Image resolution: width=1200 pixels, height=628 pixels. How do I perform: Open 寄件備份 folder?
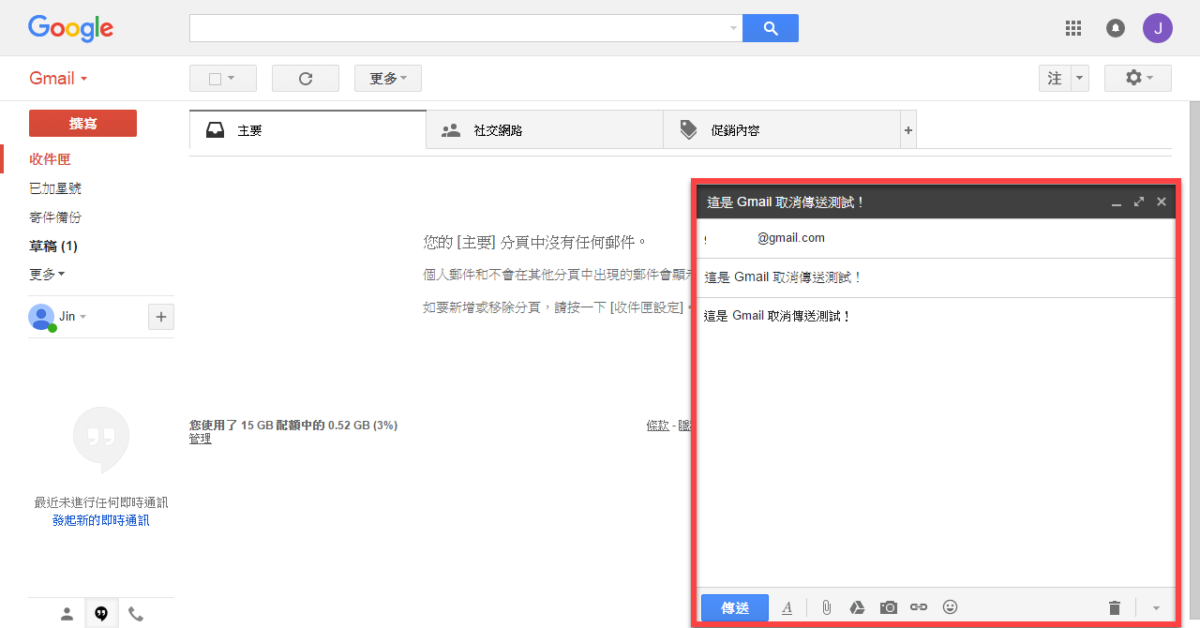pyautogui.click(x=55, y=217)
